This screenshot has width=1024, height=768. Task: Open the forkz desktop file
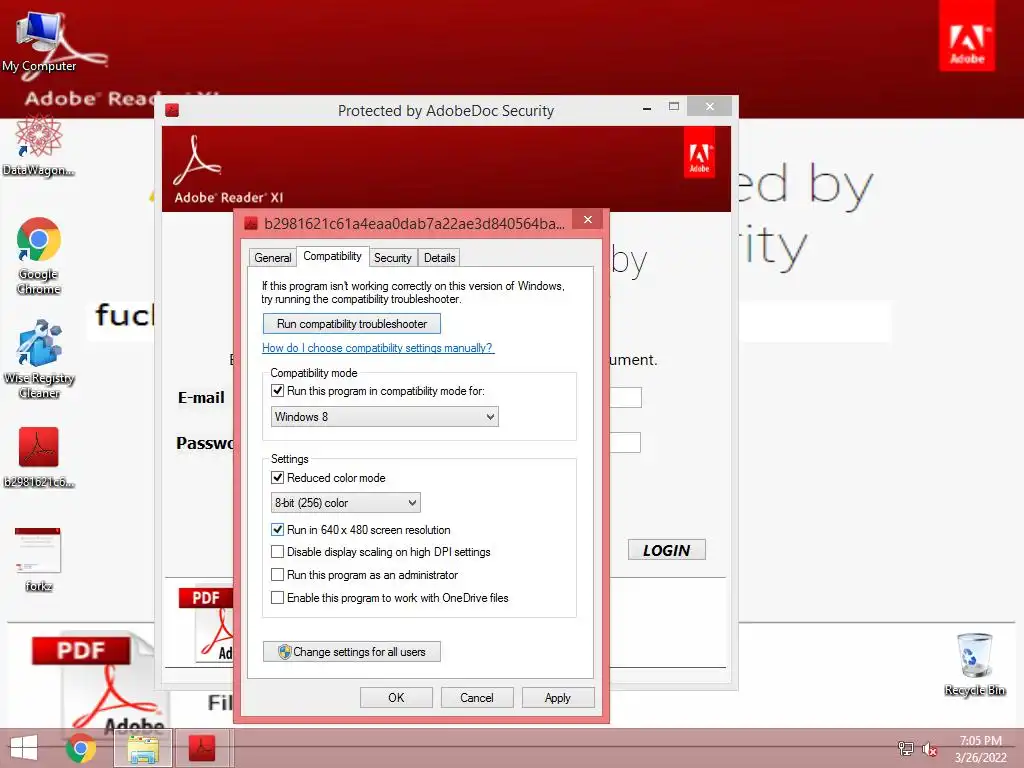(x=39, y=560)
